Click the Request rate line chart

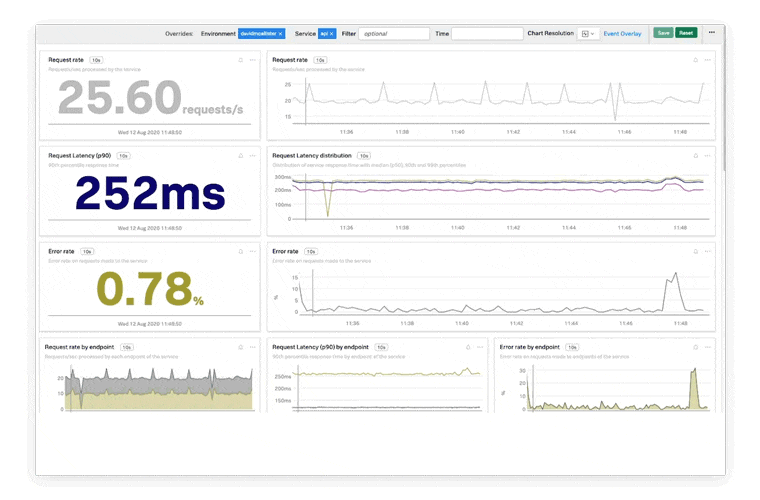(499, 101)
